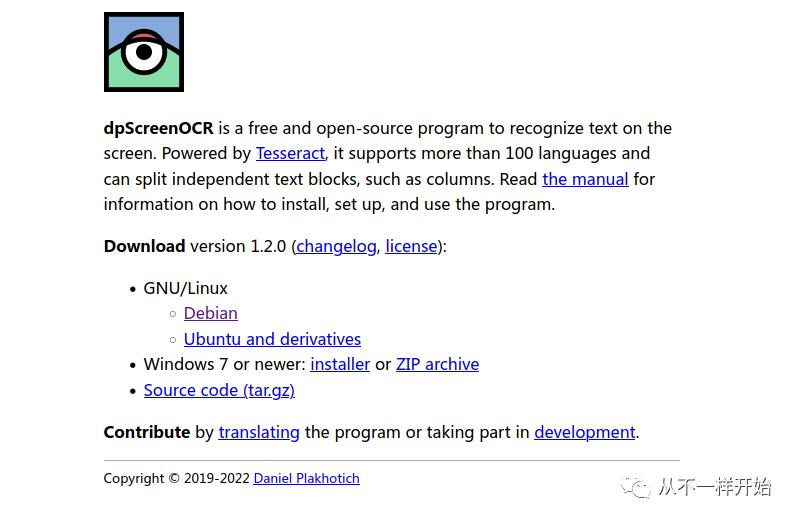Click the bold Contribute label
797x521 pixels.
pos(146,433)
